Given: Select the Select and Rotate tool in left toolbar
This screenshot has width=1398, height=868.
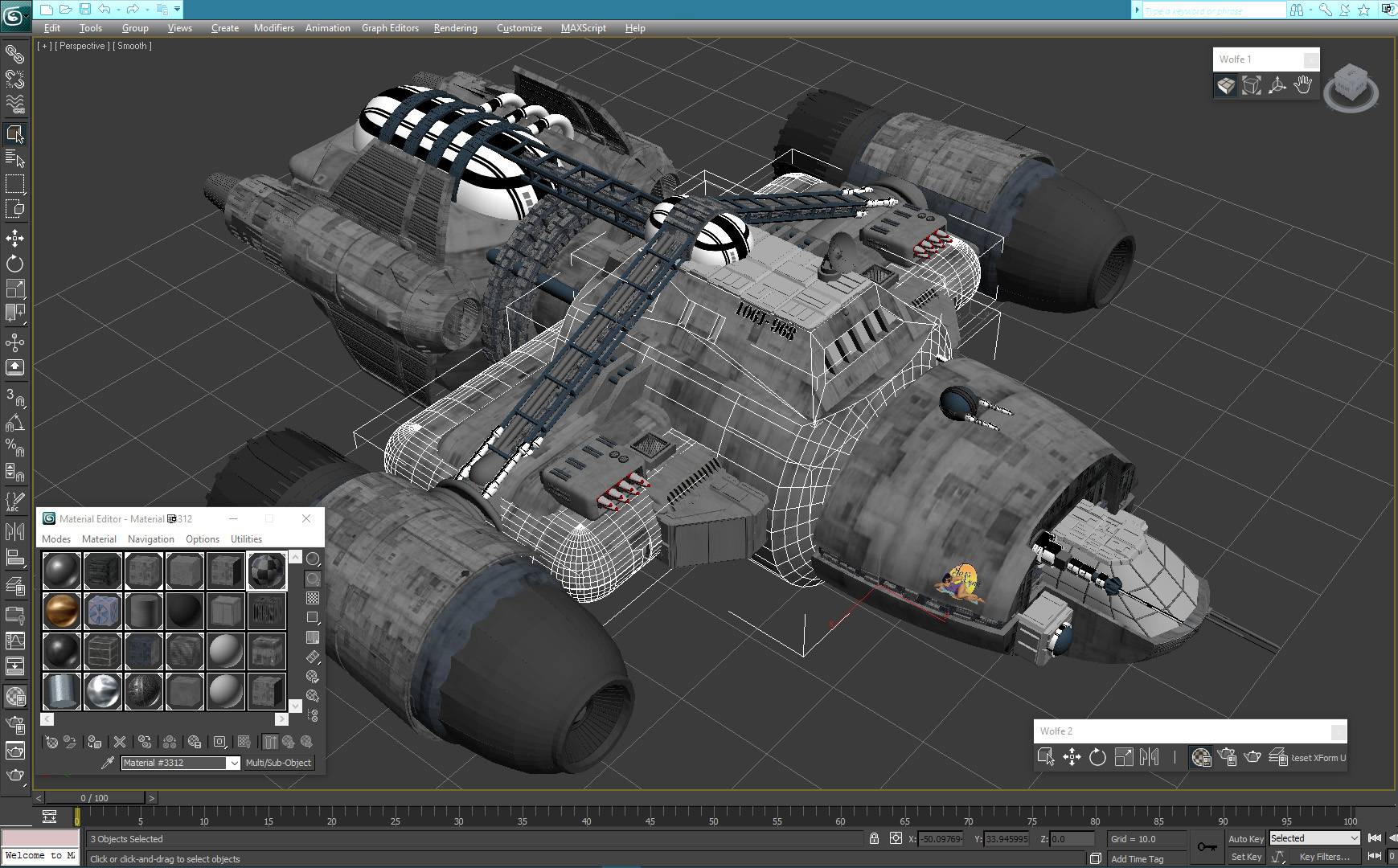Looking at the screenshot, I should click(14, 264).
